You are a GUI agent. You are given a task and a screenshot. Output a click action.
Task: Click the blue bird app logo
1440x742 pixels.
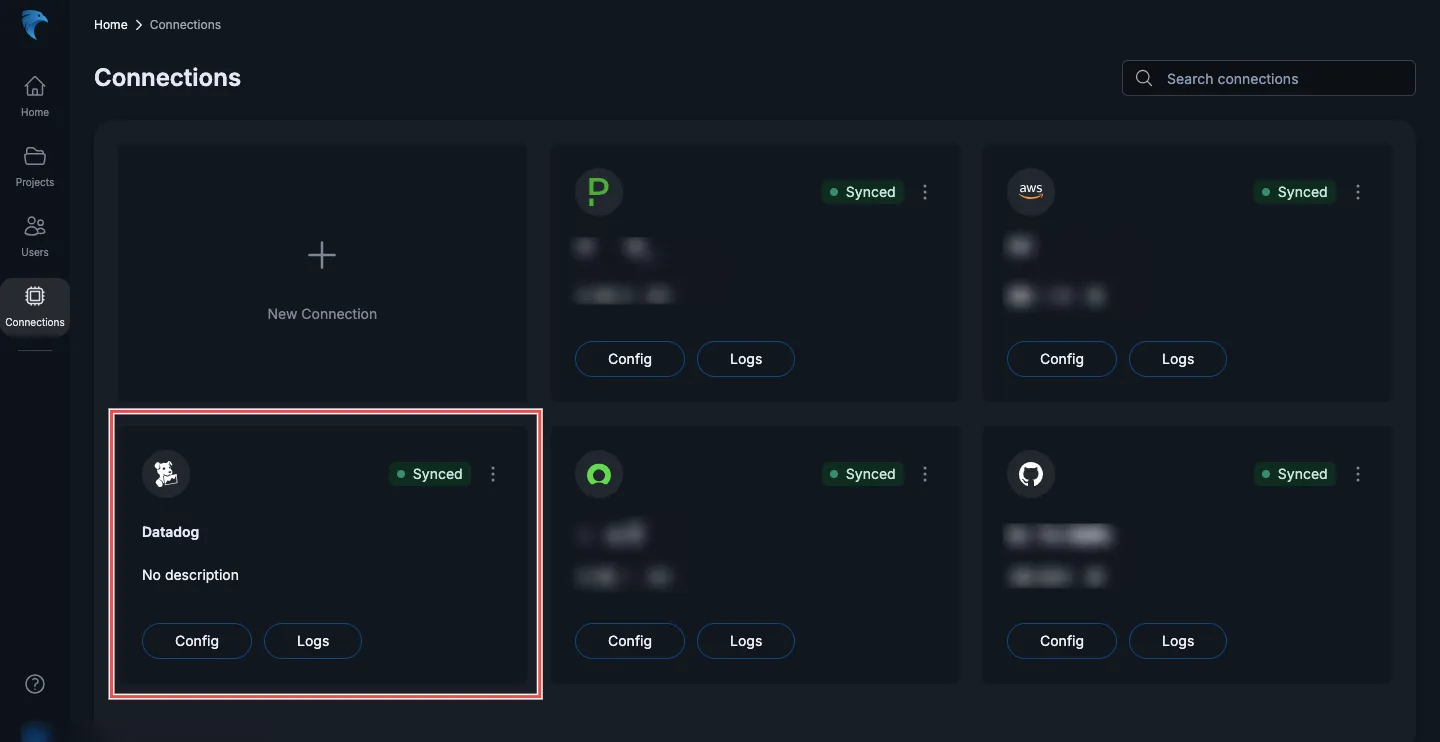click(35, 24)
